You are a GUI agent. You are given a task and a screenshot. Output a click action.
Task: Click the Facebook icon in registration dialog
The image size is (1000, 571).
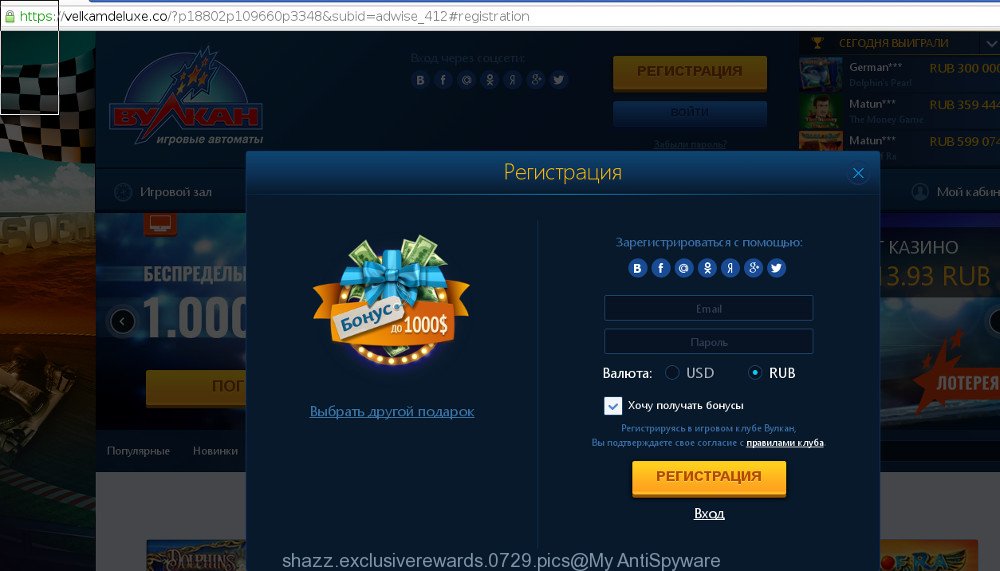(661, 268)
